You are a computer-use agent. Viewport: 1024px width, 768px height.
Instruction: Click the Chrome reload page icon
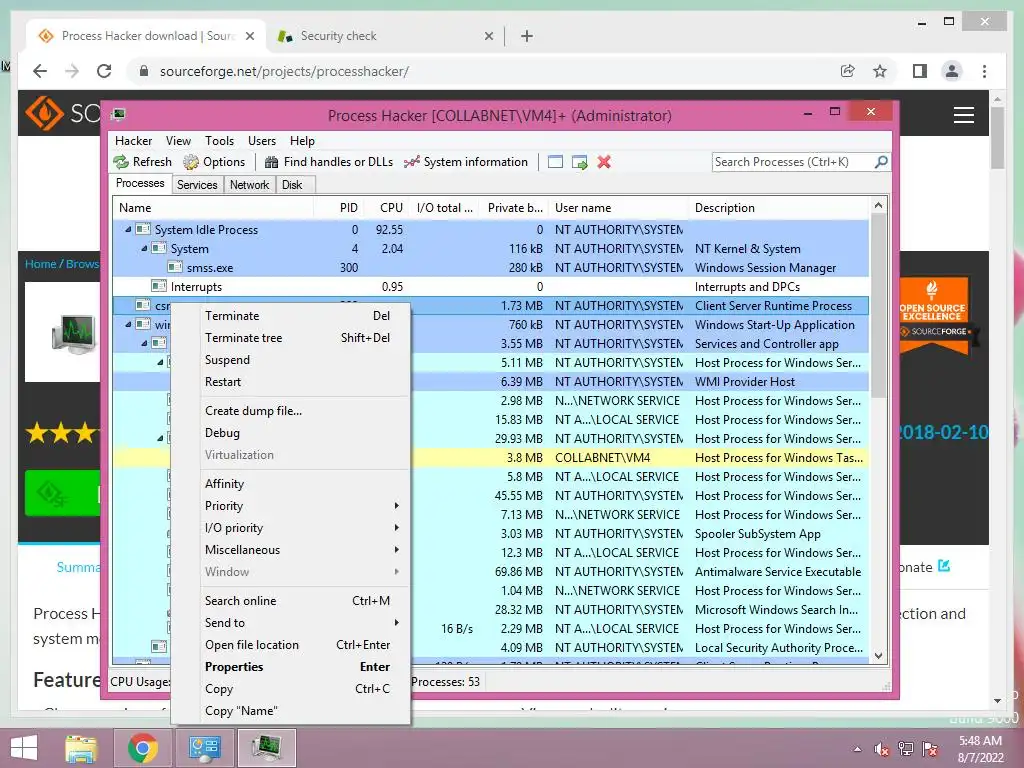(x=104, y=71)
